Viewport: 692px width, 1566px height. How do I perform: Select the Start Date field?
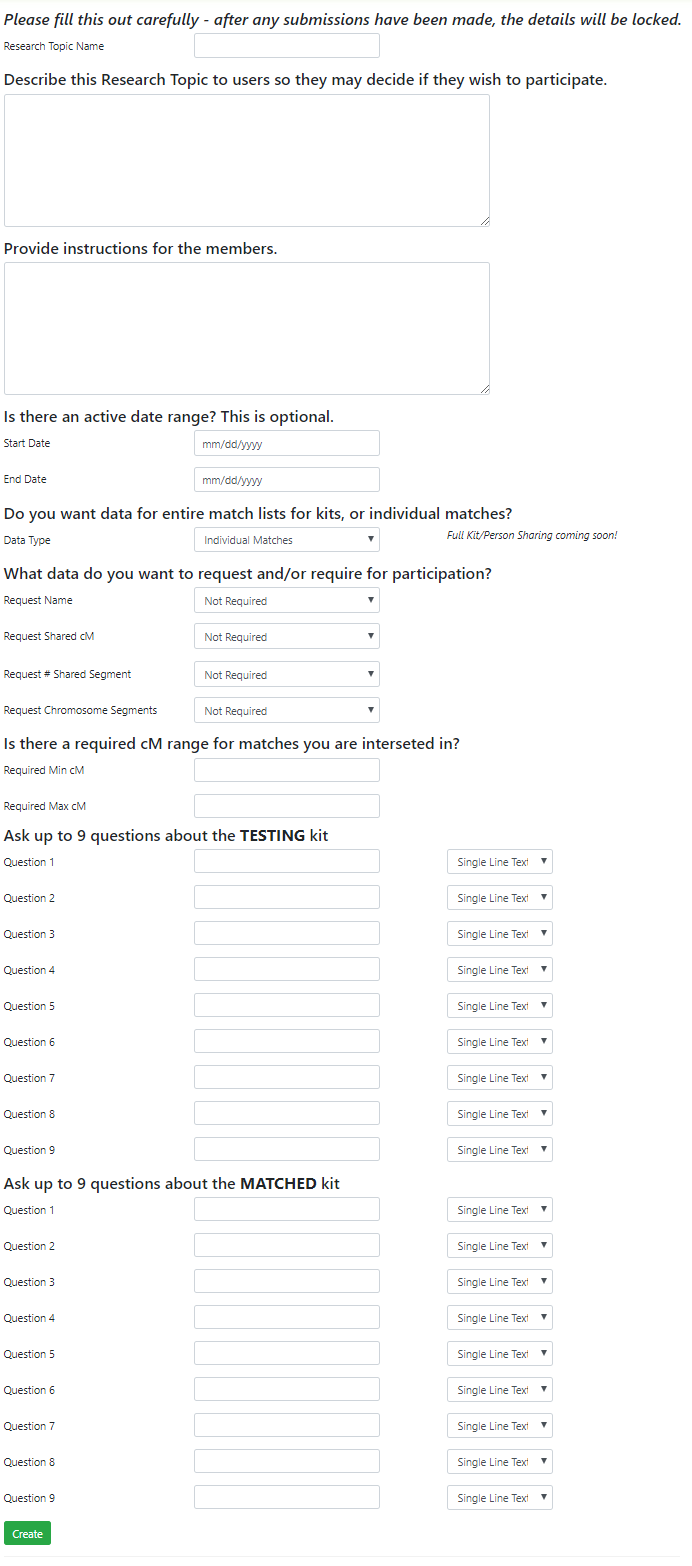coord(286,444)
